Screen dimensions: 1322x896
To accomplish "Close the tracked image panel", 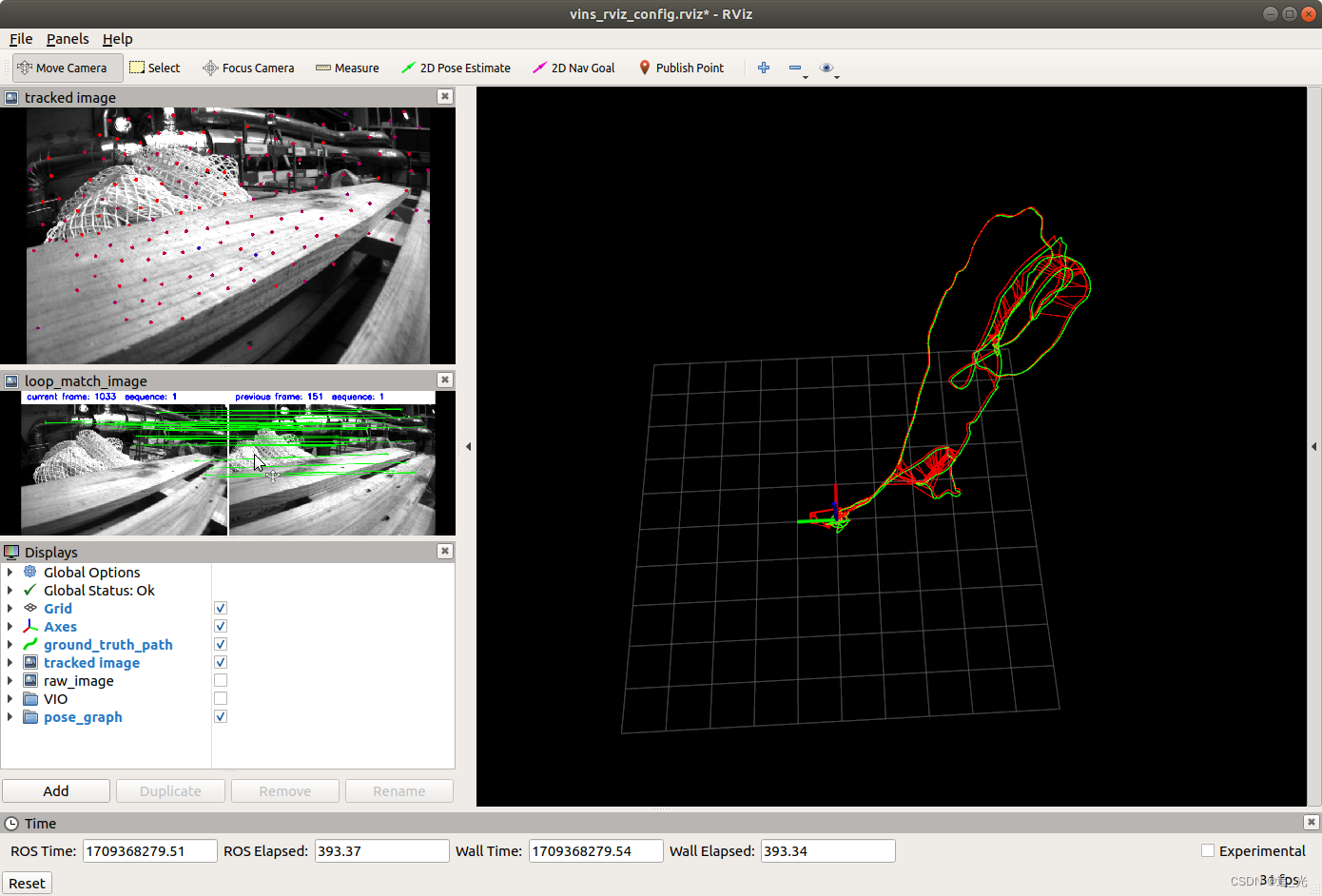I will click(x=444, y=96).
